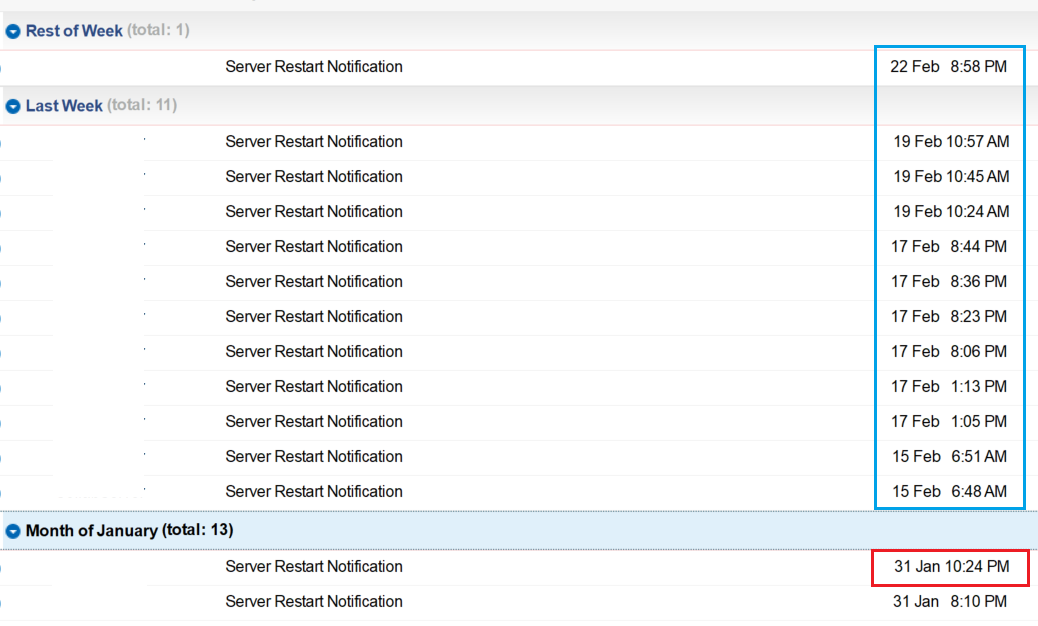Click the 22 Feb 8:58 PM timestamp
The height and width of the screenshot is (626, 1038).
tap(949, 67)
